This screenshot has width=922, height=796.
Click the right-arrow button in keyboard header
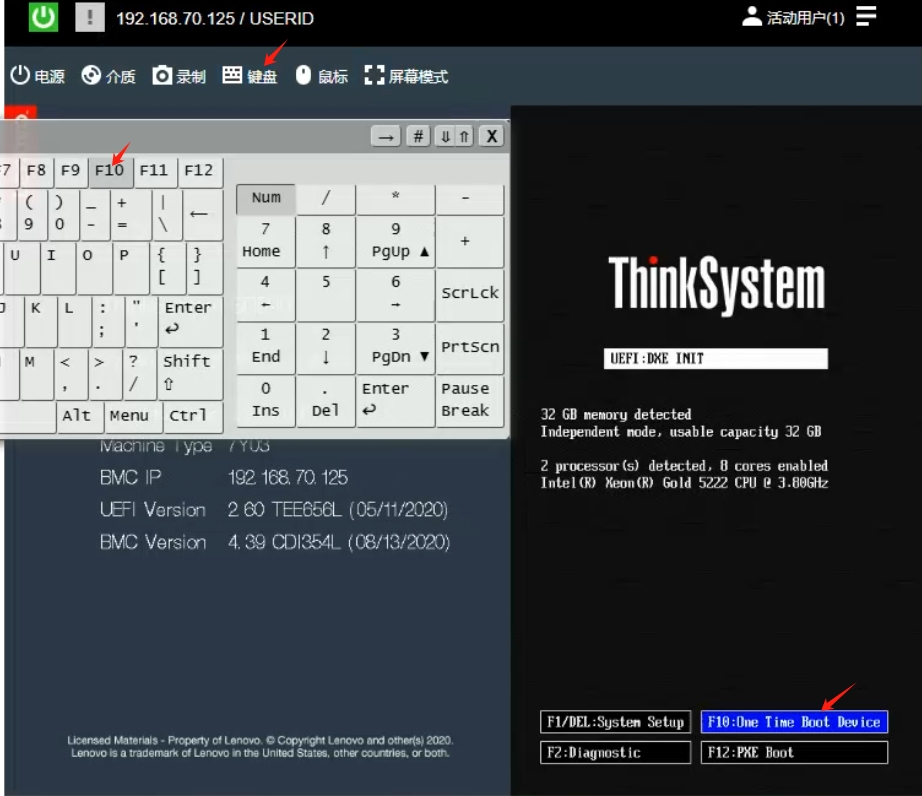point(386,136)
